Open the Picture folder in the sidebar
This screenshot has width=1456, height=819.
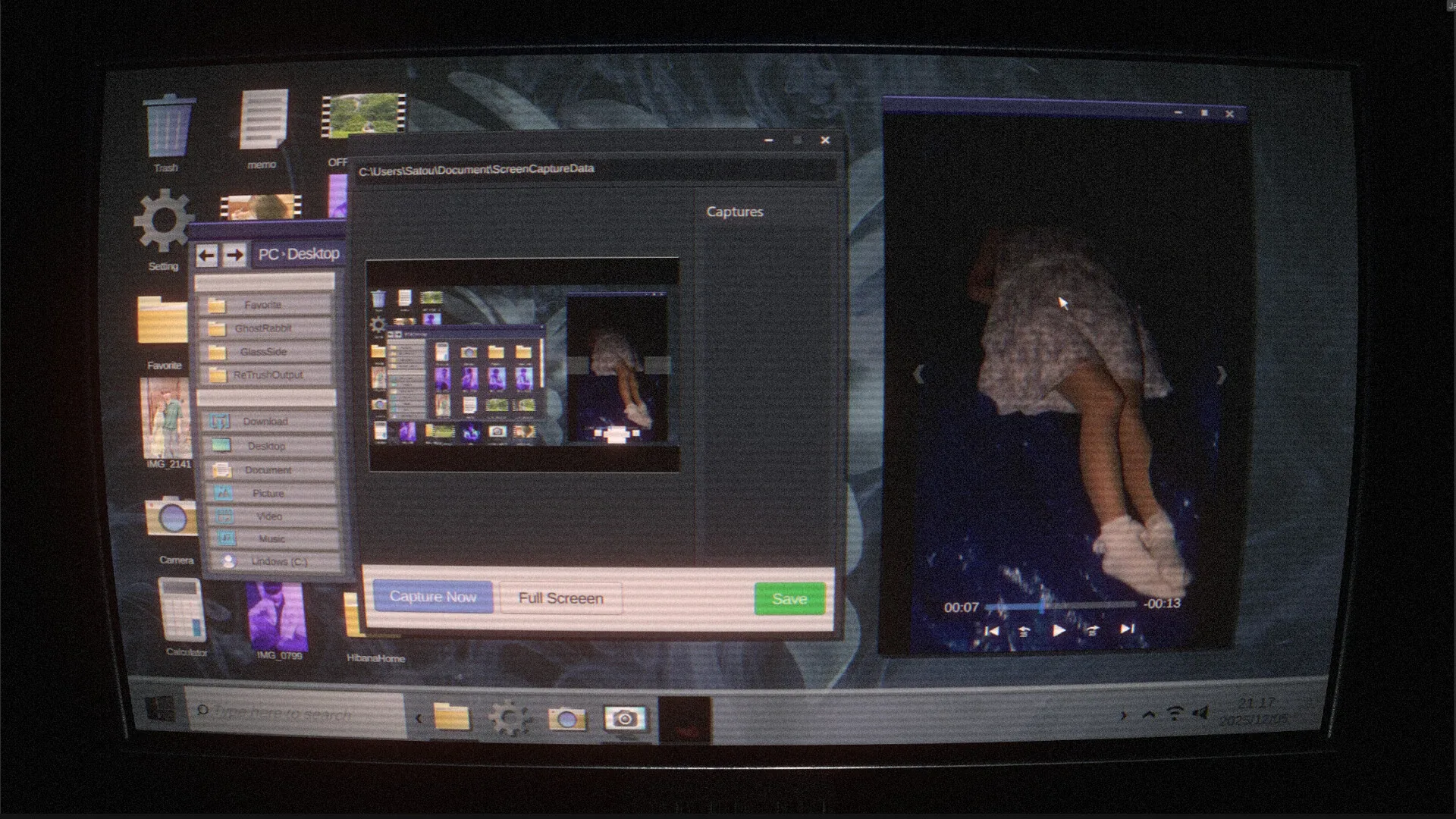tap(267, 493)
